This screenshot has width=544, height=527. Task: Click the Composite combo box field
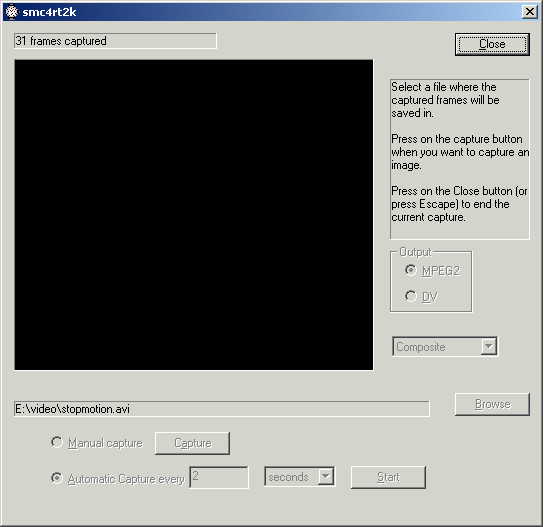[x=445, y=346]
